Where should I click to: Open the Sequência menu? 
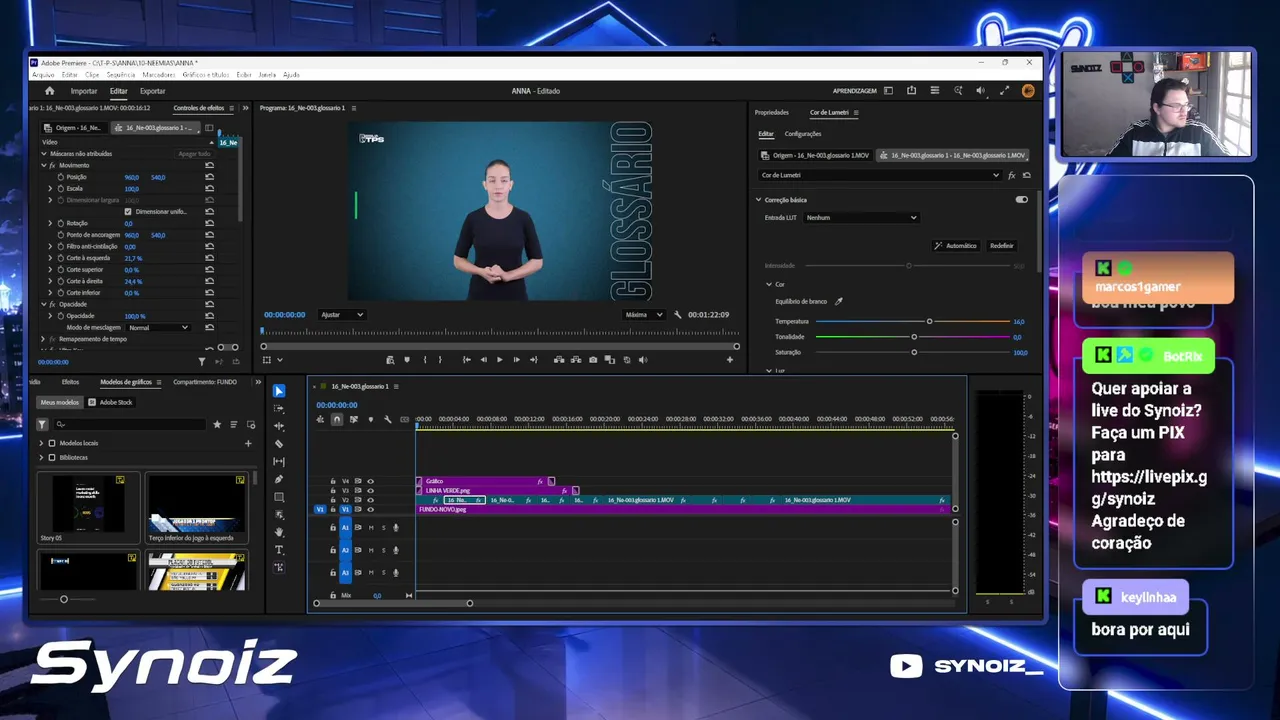coord(121,75)
